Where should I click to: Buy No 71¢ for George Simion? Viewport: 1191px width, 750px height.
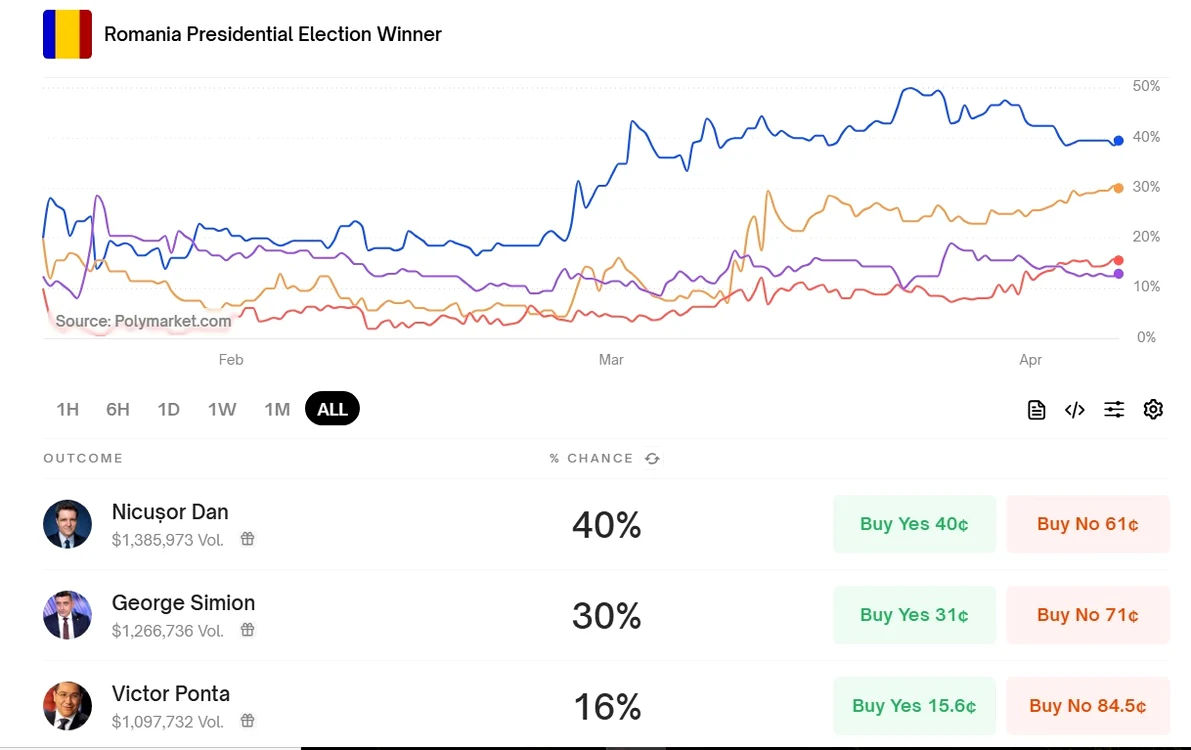pyautogui.click(x=1088, y=615)
